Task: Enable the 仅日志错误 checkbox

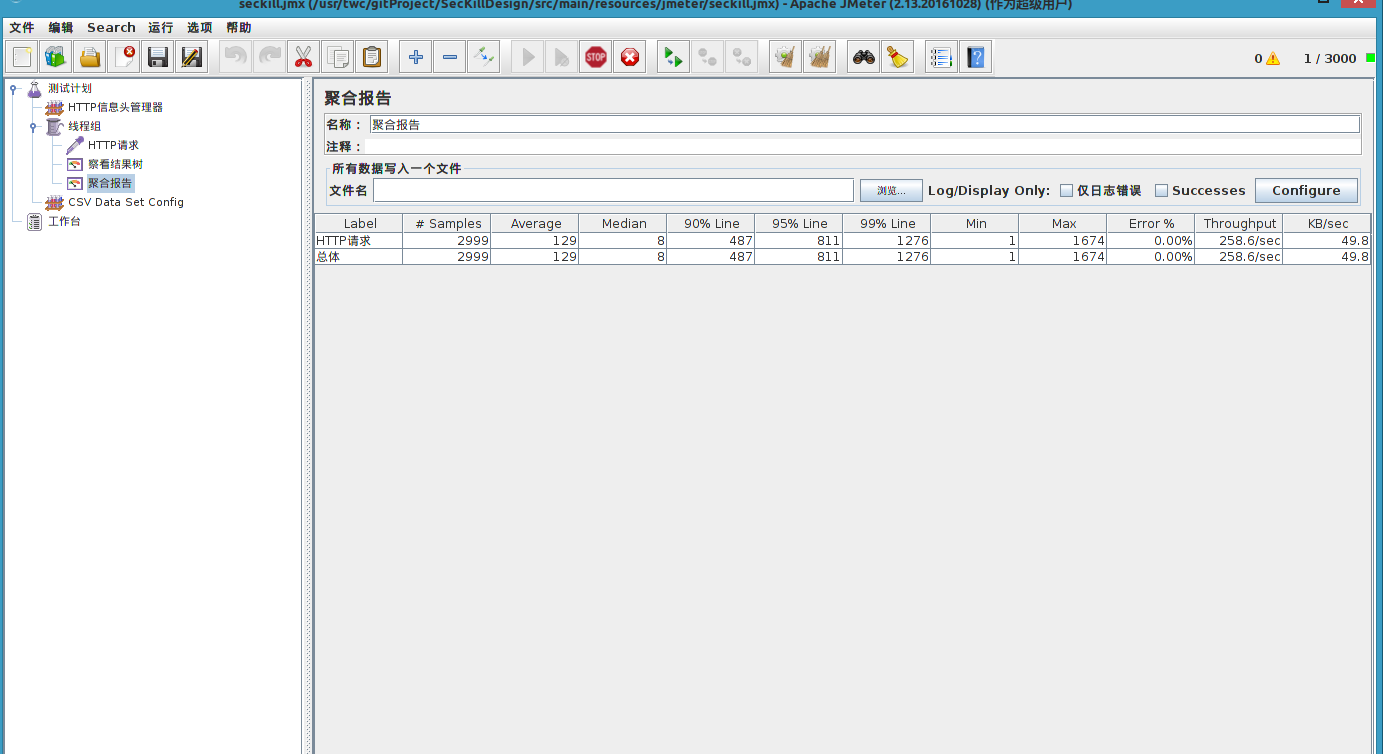Action: tap(1066, 190)
